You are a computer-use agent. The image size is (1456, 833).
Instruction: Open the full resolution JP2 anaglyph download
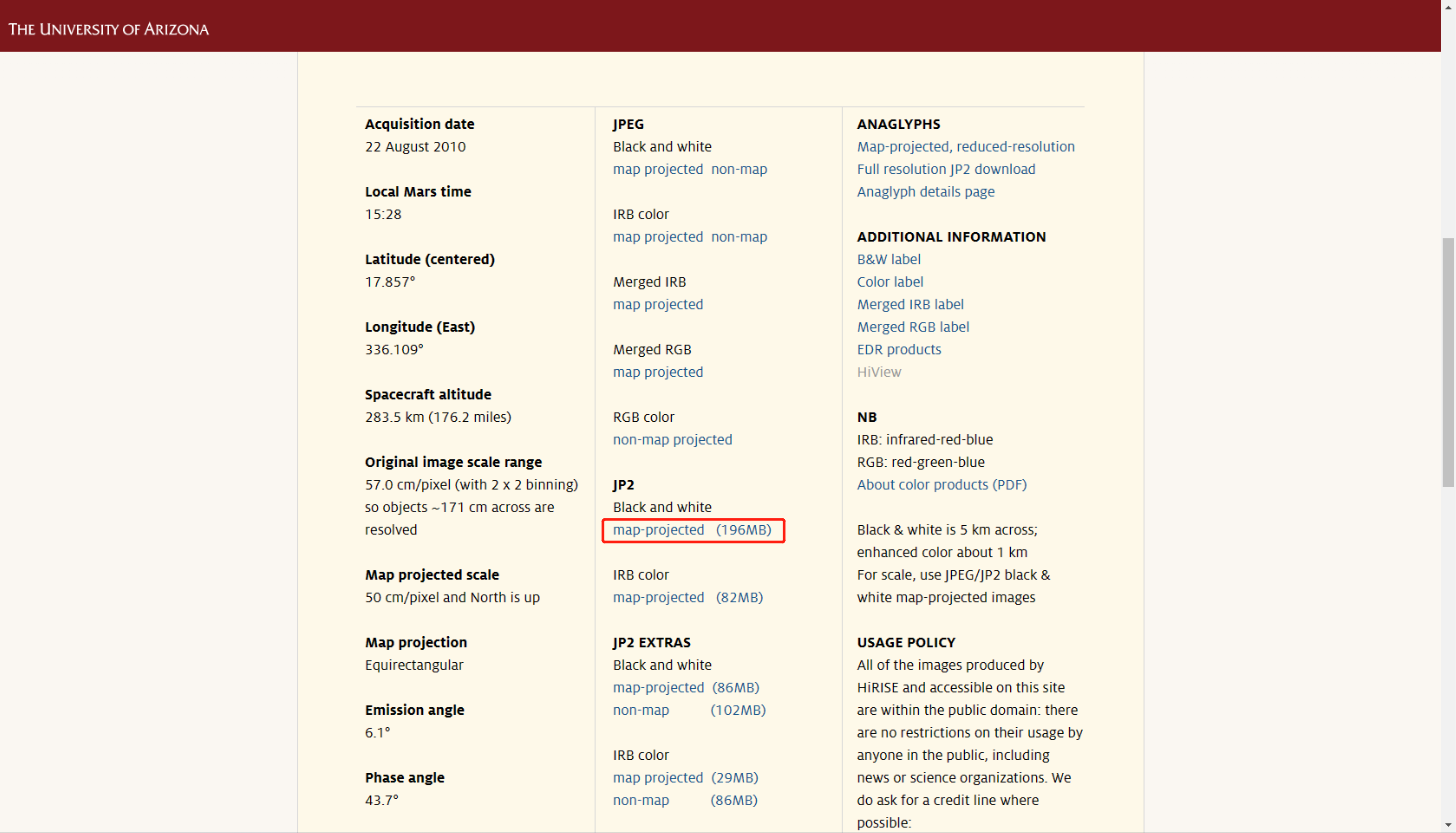coord(946,169)
